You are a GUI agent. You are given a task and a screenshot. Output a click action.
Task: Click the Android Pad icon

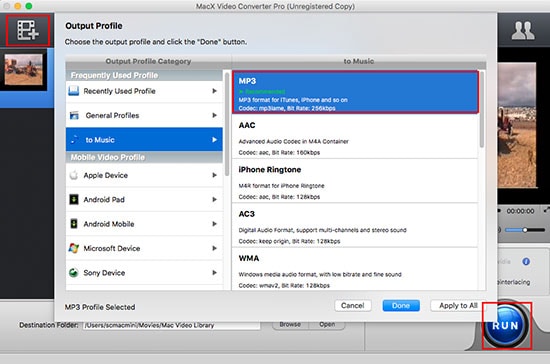click(74, 199)
